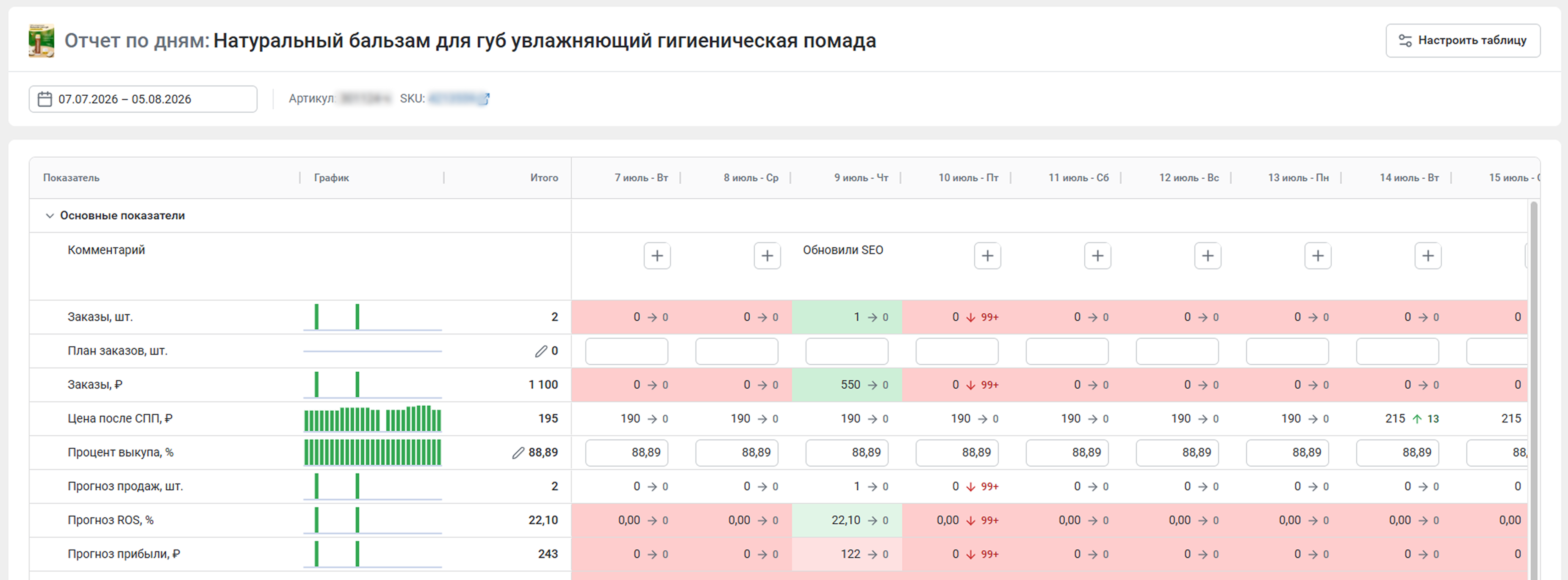The width and height of the screenshot is (1568, 580).
Task: Click the Комментарий row label
Action: 106,250
